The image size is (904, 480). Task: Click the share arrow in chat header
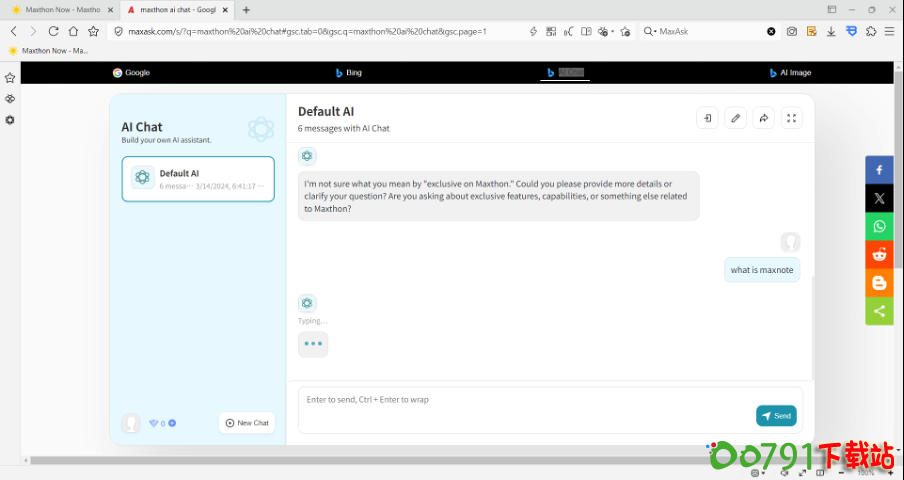[763, 118]
